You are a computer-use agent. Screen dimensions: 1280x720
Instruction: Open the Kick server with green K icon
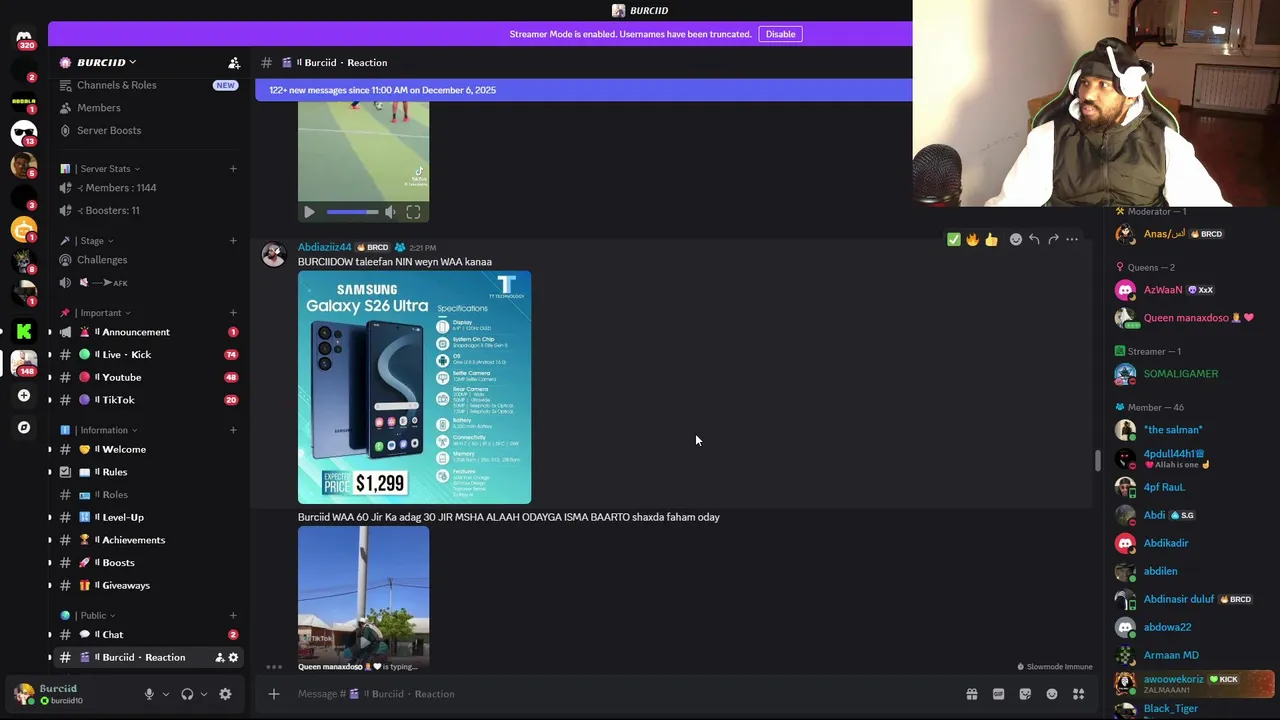point(24,331)
